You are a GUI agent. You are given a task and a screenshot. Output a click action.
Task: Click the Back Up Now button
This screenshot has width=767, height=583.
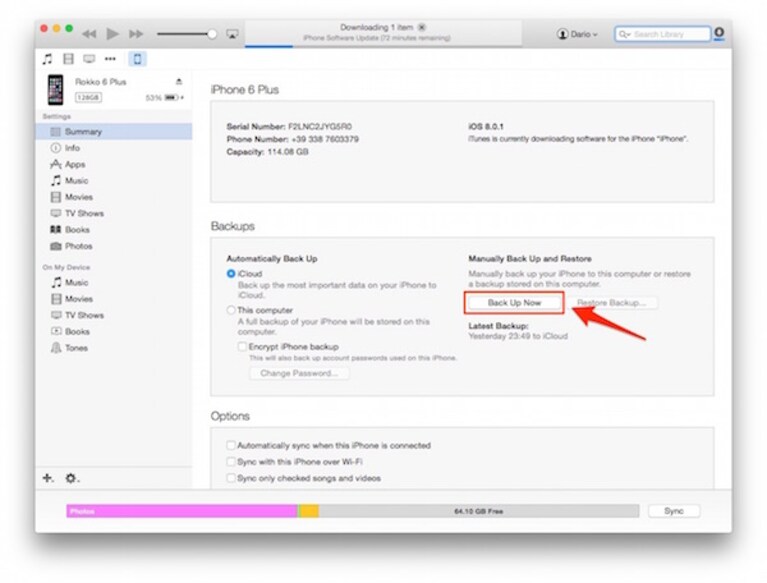point(514,303)
